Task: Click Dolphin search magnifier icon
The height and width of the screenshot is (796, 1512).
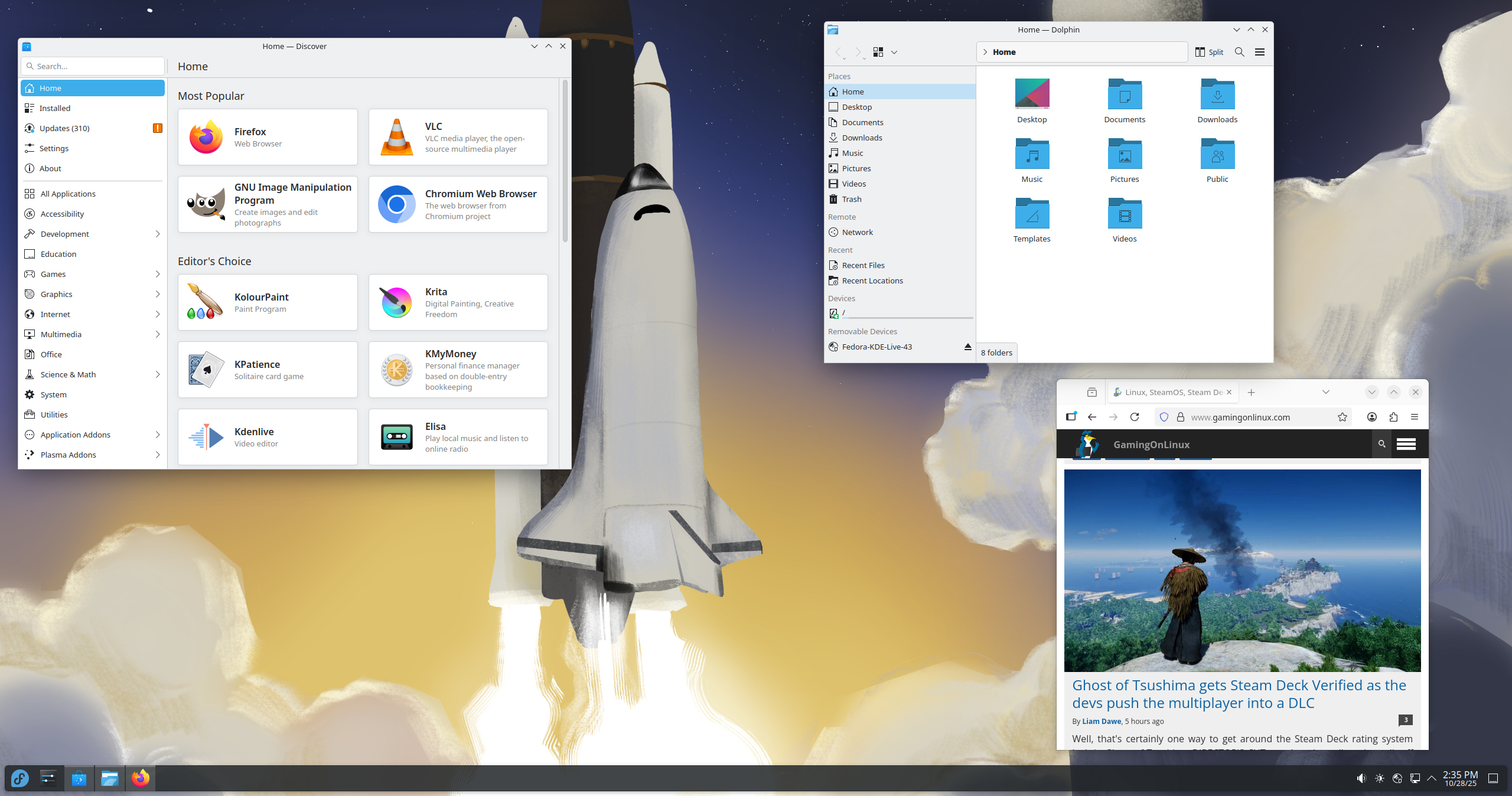Action: pyautogui.click(x=1239, y=52)
